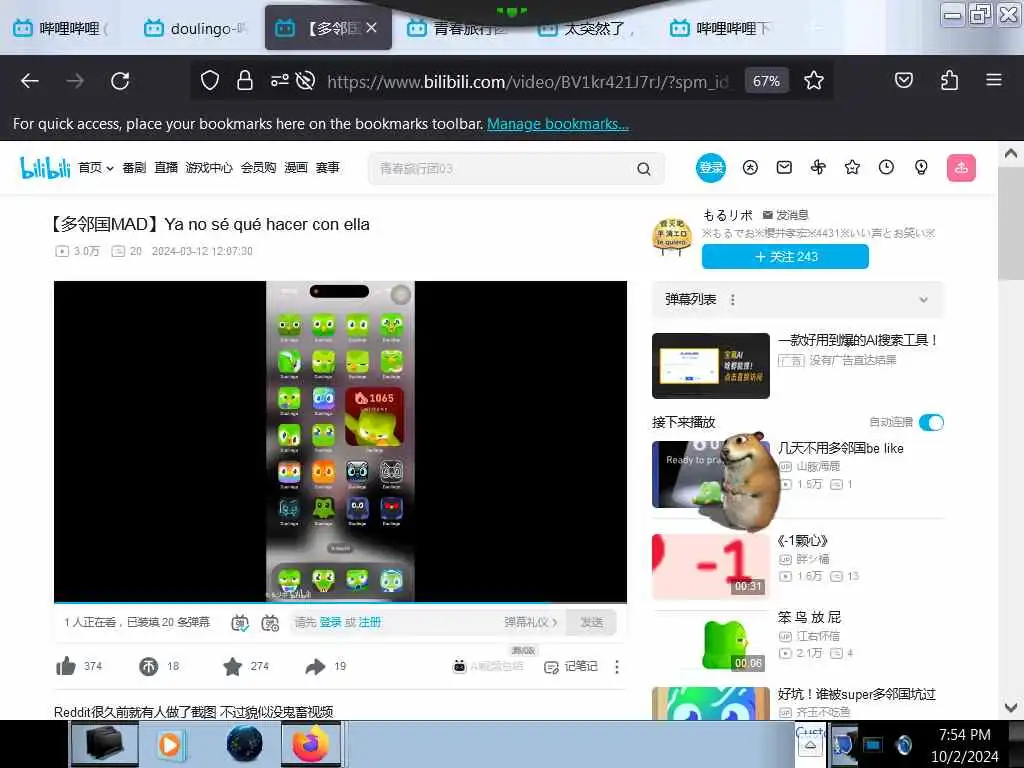Open tracking protection shield icon
Screen dimensions: 1024x768
pyautogui.click(x=210, y=81)
